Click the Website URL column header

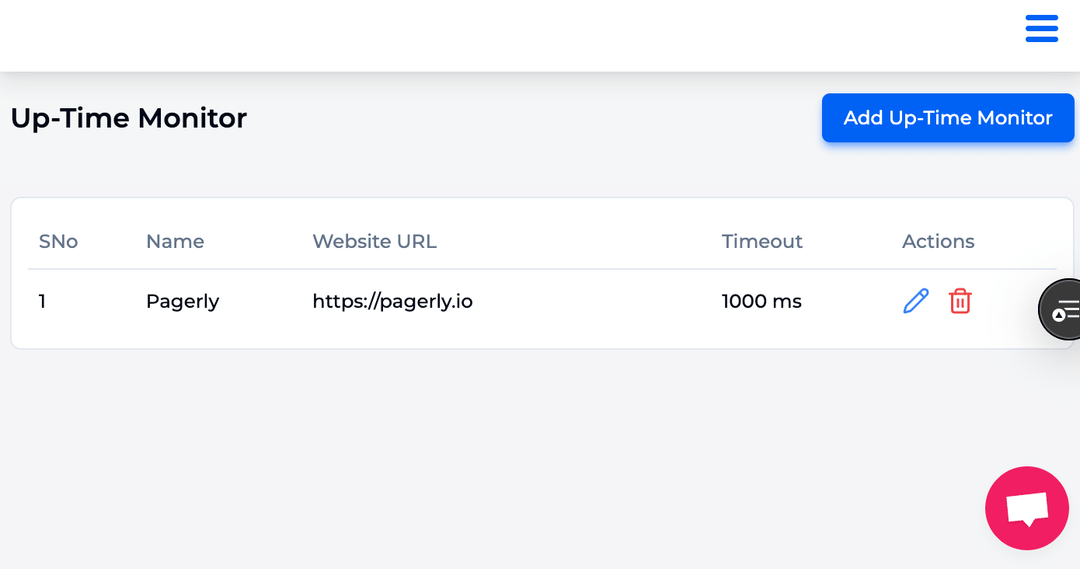point(374,241)
